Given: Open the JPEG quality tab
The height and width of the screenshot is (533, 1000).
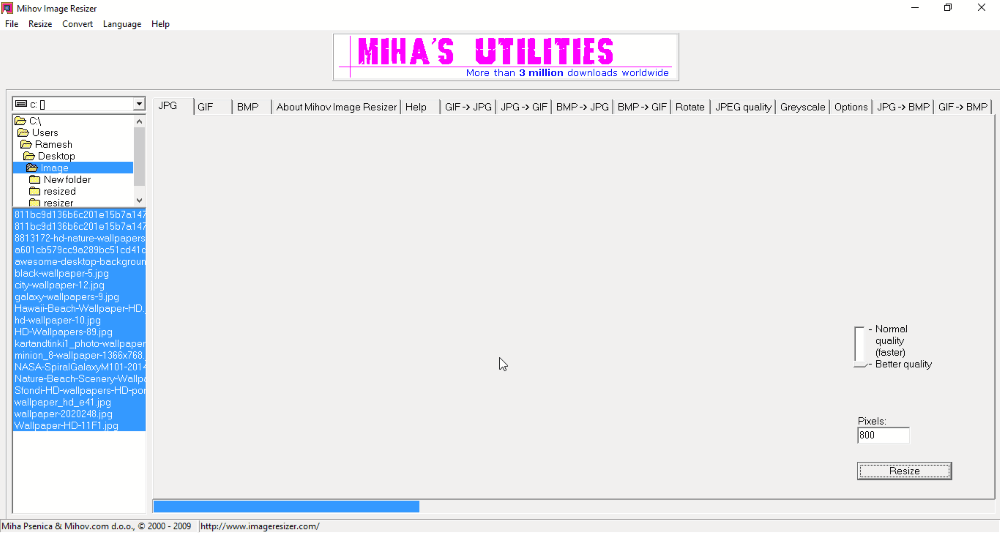Looking at the screenshot, I should coord(743,107).
